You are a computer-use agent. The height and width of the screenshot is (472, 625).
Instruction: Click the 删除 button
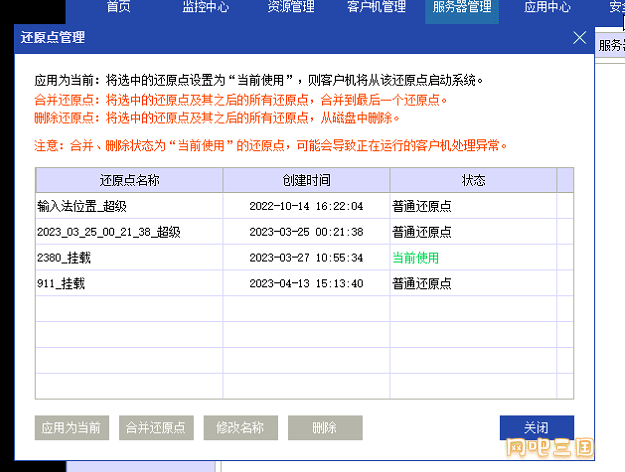325,428
